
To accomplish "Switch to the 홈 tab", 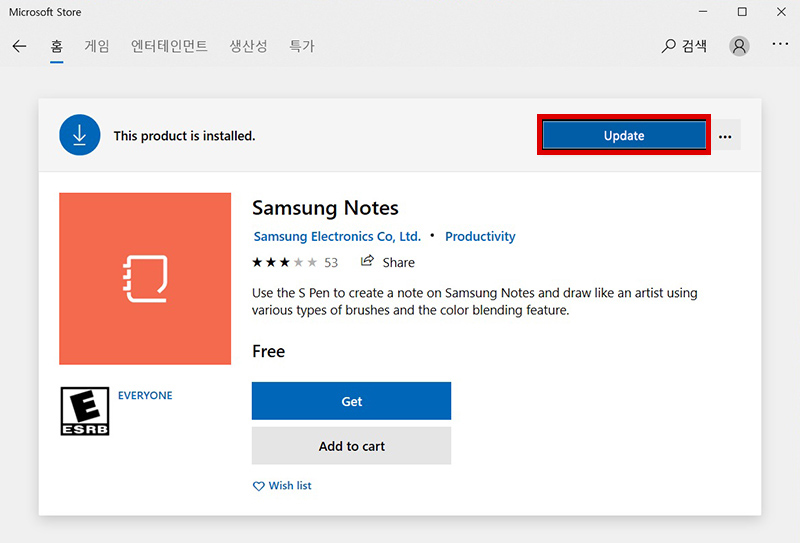I will 57,46.
